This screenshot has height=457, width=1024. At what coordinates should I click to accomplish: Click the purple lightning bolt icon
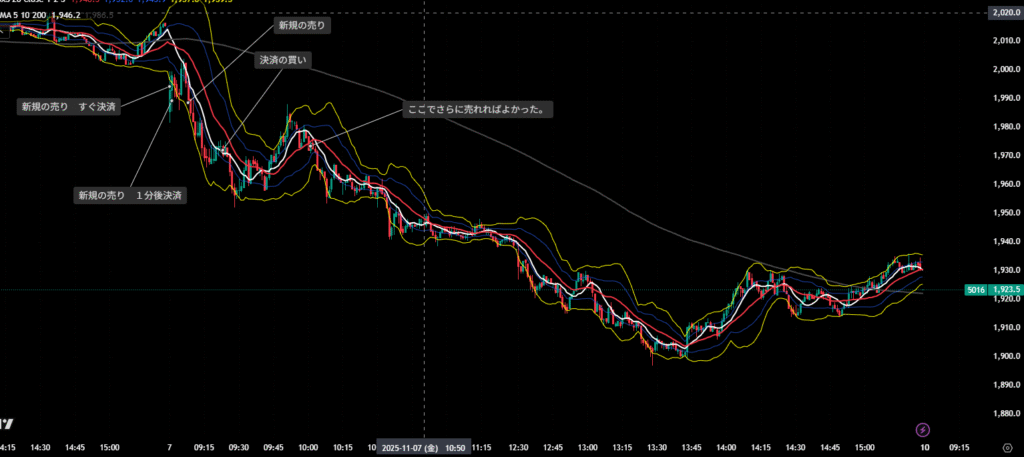[x=923, y=430]
